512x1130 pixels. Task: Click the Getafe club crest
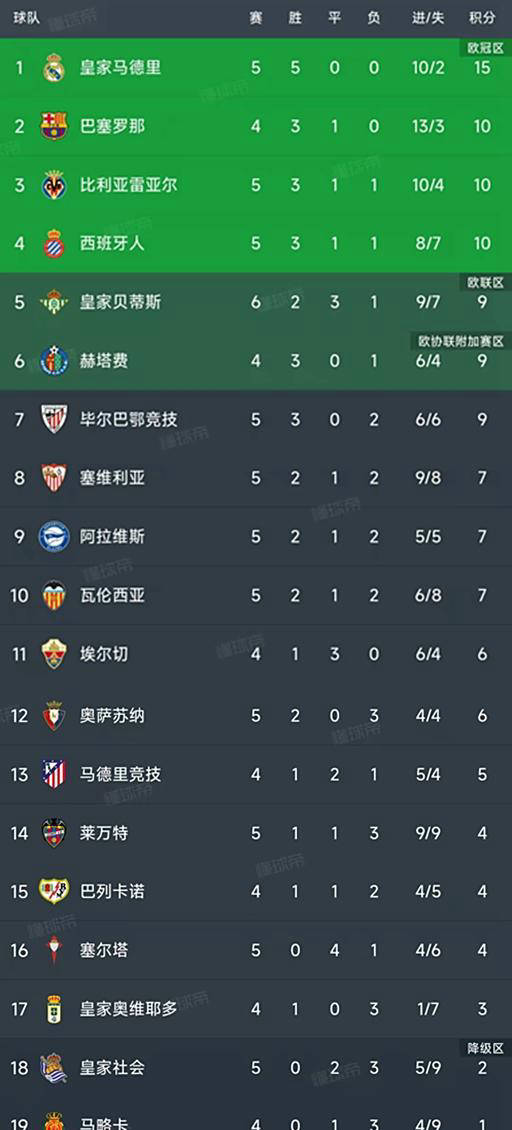[54, 360]
